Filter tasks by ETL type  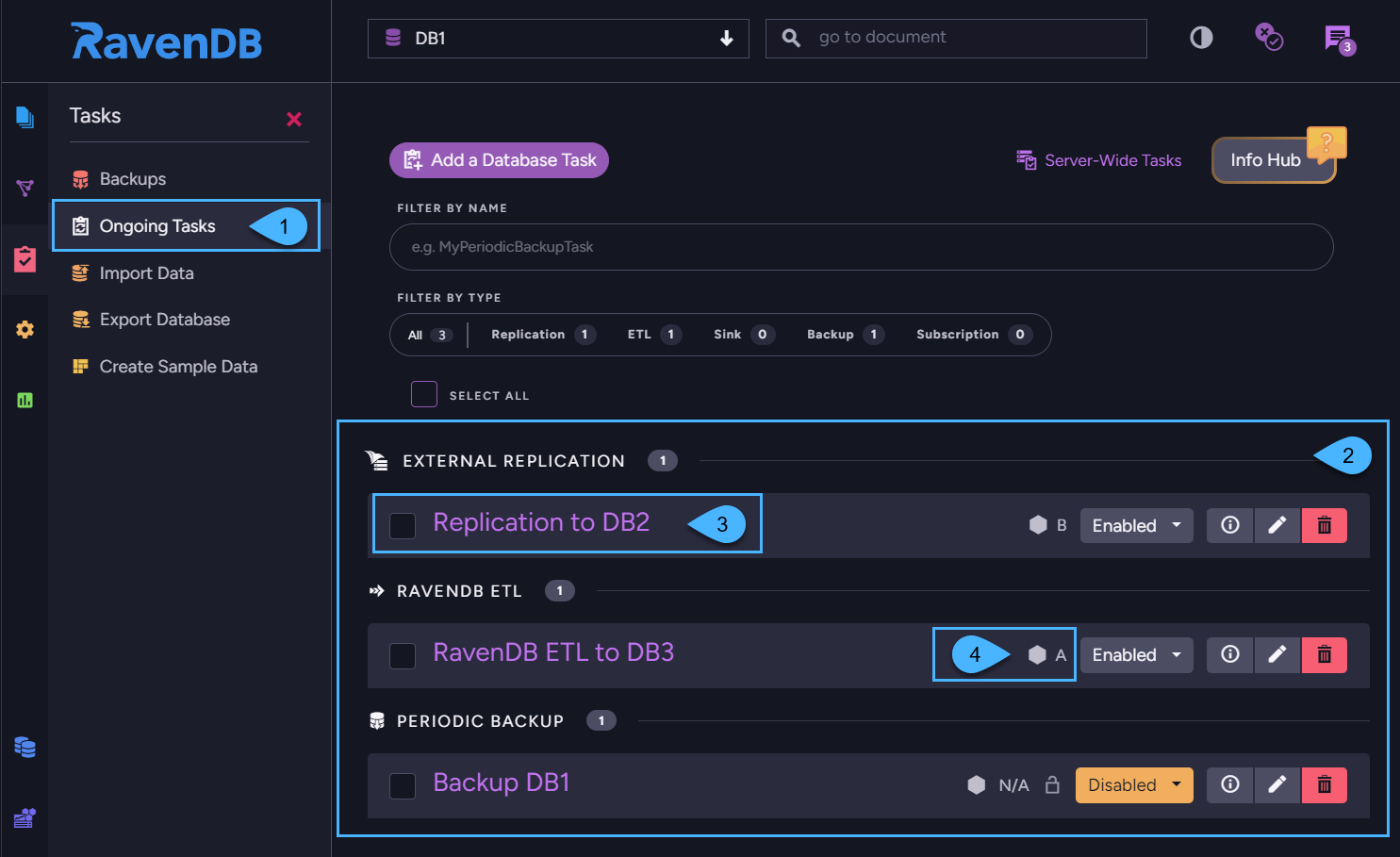click(x=654, y=335)
